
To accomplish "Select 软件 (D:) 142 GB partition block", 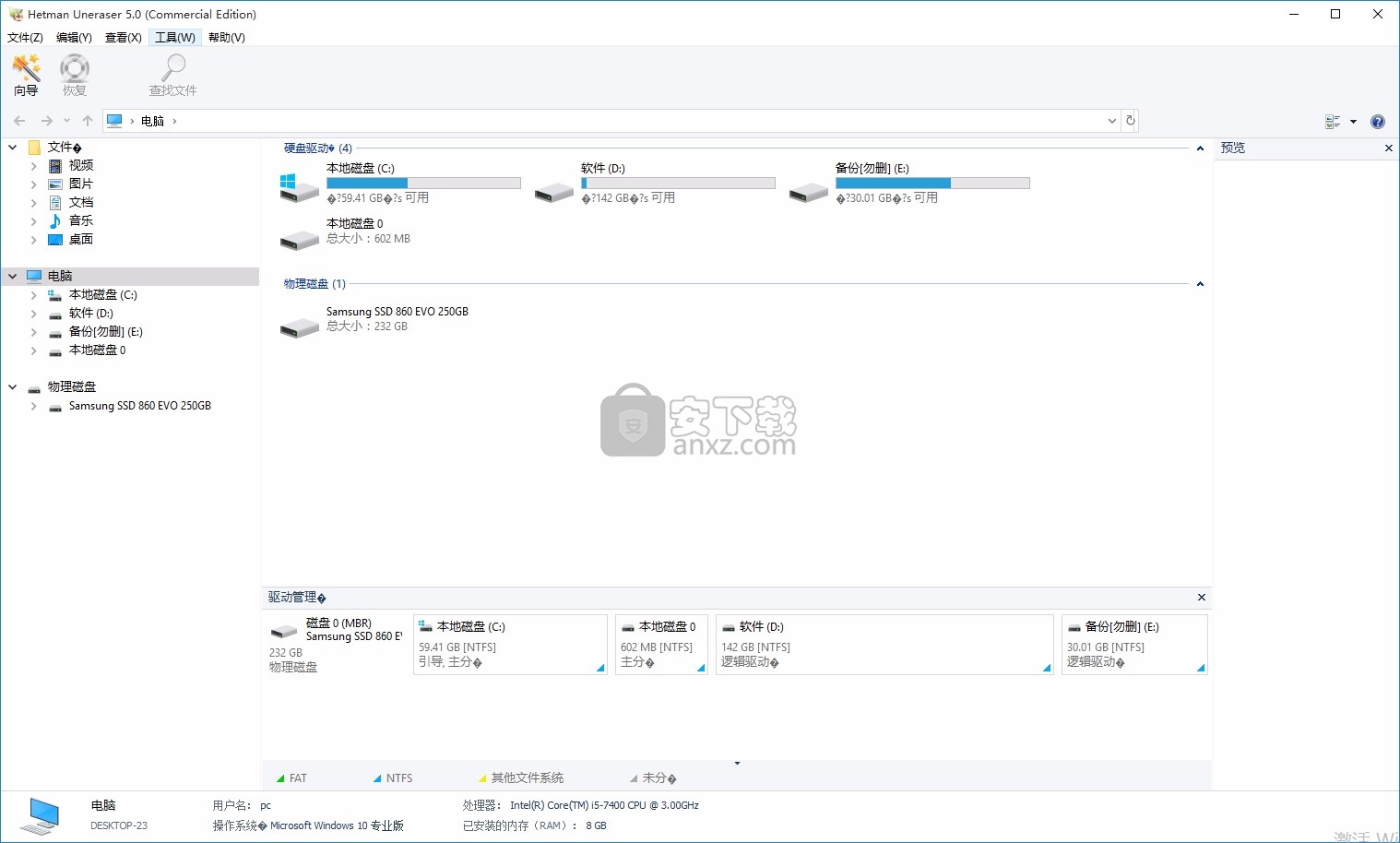I will coord(884,645).
